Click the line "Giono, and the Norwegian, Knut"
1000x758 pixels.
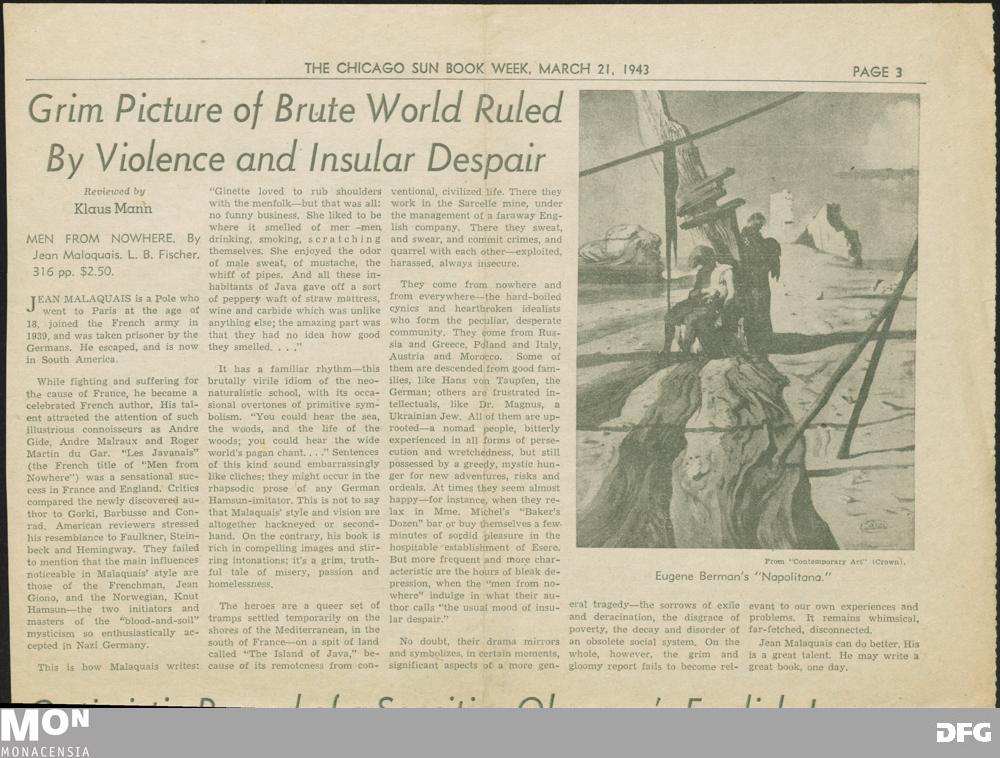point(113,597)
